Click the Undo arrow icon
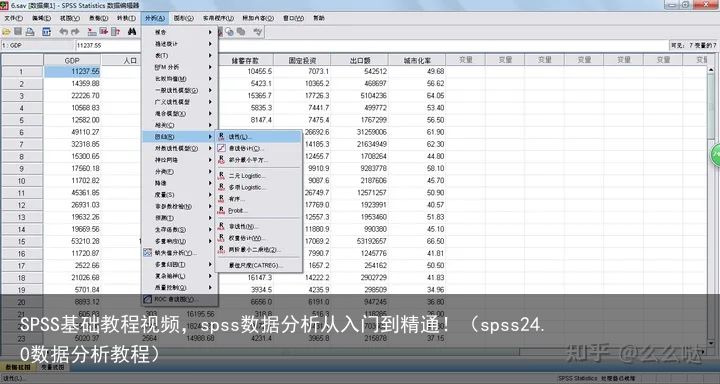Image resolution: width=720 pixels, height=384 pixels. 64,32
